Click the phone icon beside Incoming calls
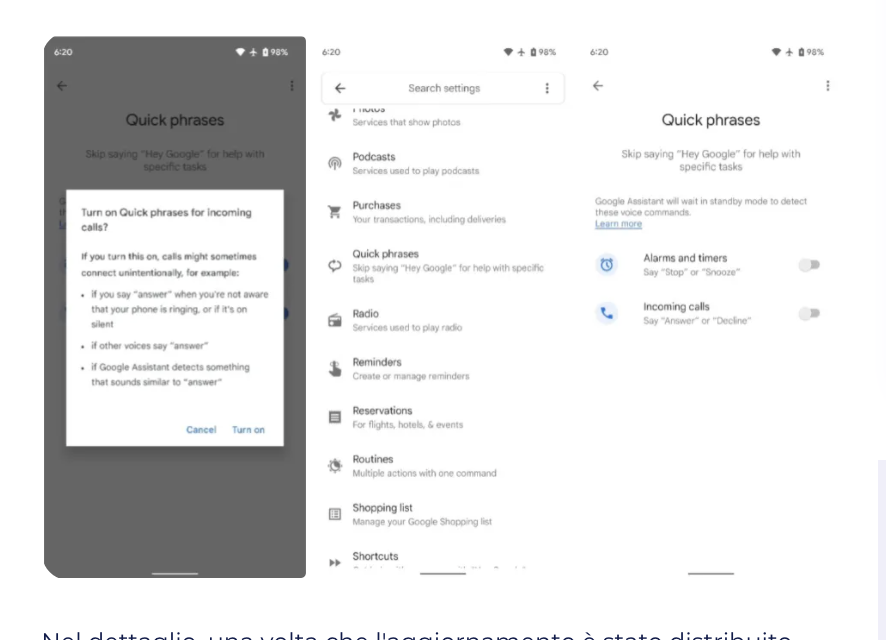 pos(609,314)
